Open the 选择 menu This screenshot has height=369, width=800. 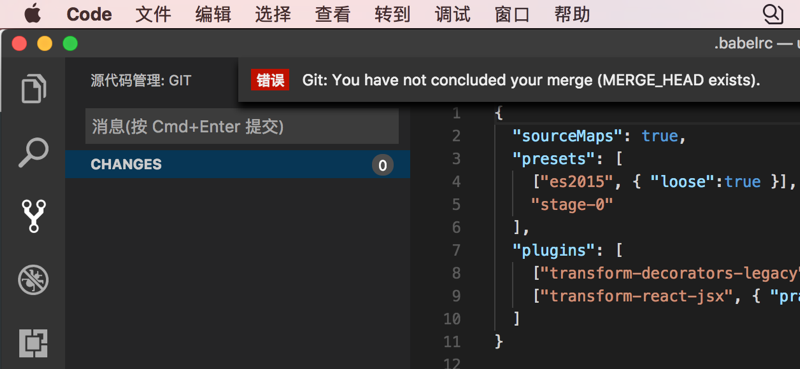[x=272, y=14]
